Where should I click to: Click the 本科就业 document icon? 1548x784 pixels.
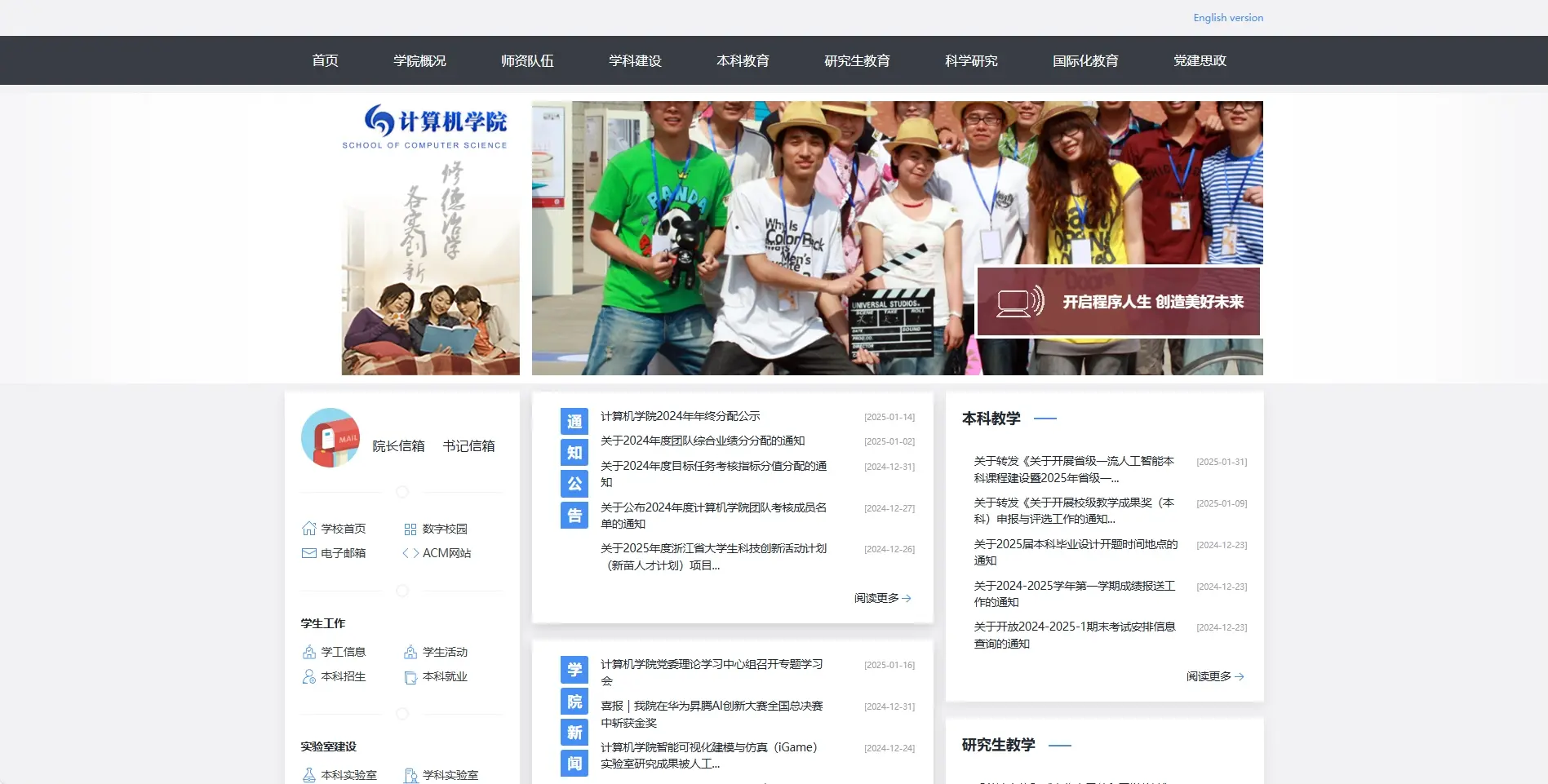click(410, 676)
